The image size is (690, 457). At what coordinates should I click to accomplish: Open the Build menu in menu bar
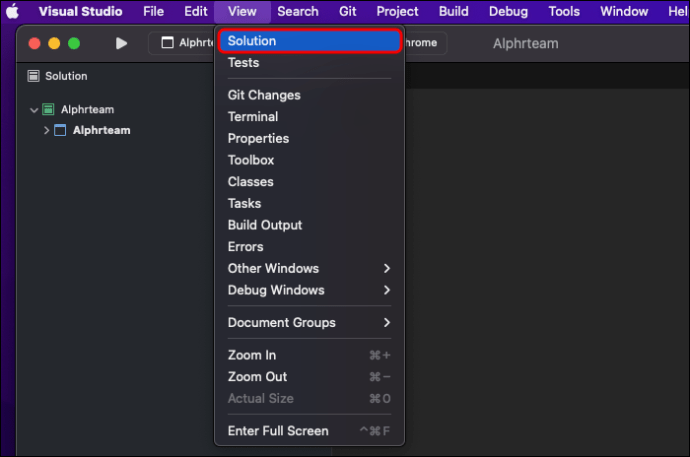pyautogui.click(x=453, y=12)
